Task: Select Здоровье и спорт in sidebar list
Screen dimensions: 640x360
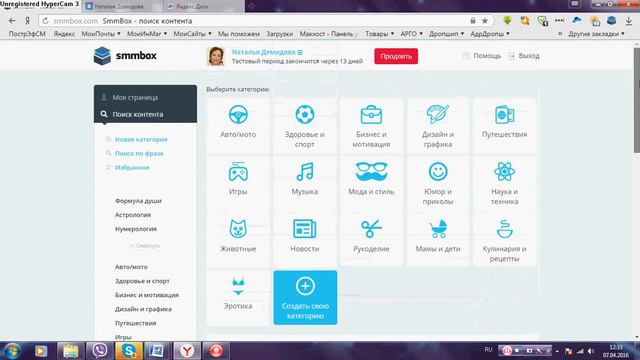Action: (x=142, y=281)
